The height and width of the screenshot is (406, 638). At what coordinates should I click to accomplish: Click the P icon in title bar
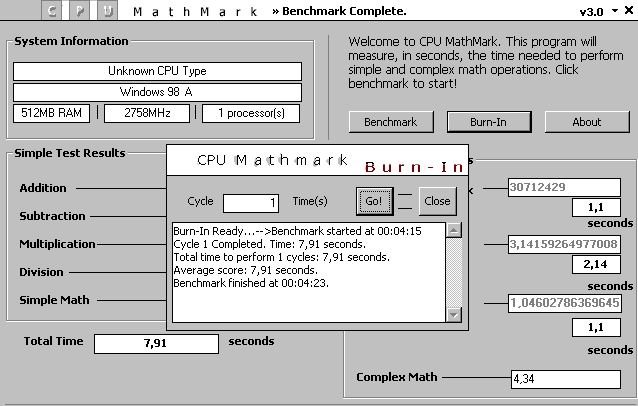coord(80,11)
